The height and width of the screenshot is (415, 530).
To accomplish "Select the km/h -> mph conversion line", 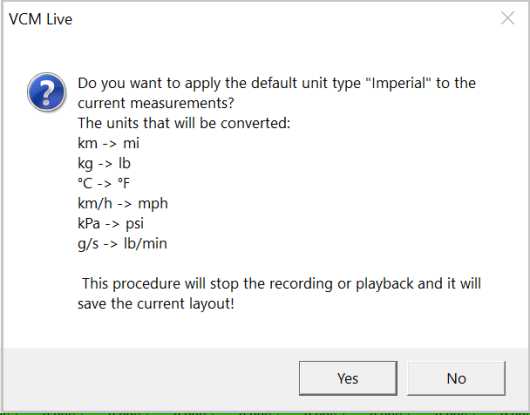I will point(123,203).
